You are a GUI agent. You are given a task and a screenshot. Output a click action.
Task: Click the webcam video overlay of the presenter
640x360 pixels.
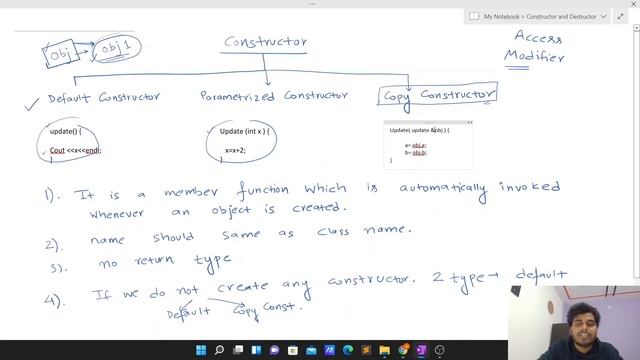pos(574,323)
